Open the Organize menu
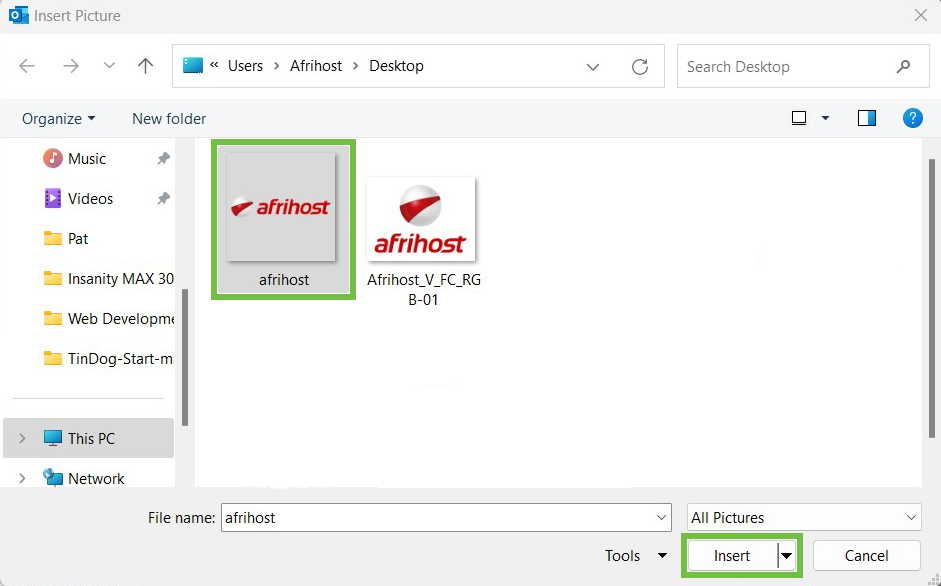This screenshot has width=941, height=586. [x=59, y=118]
